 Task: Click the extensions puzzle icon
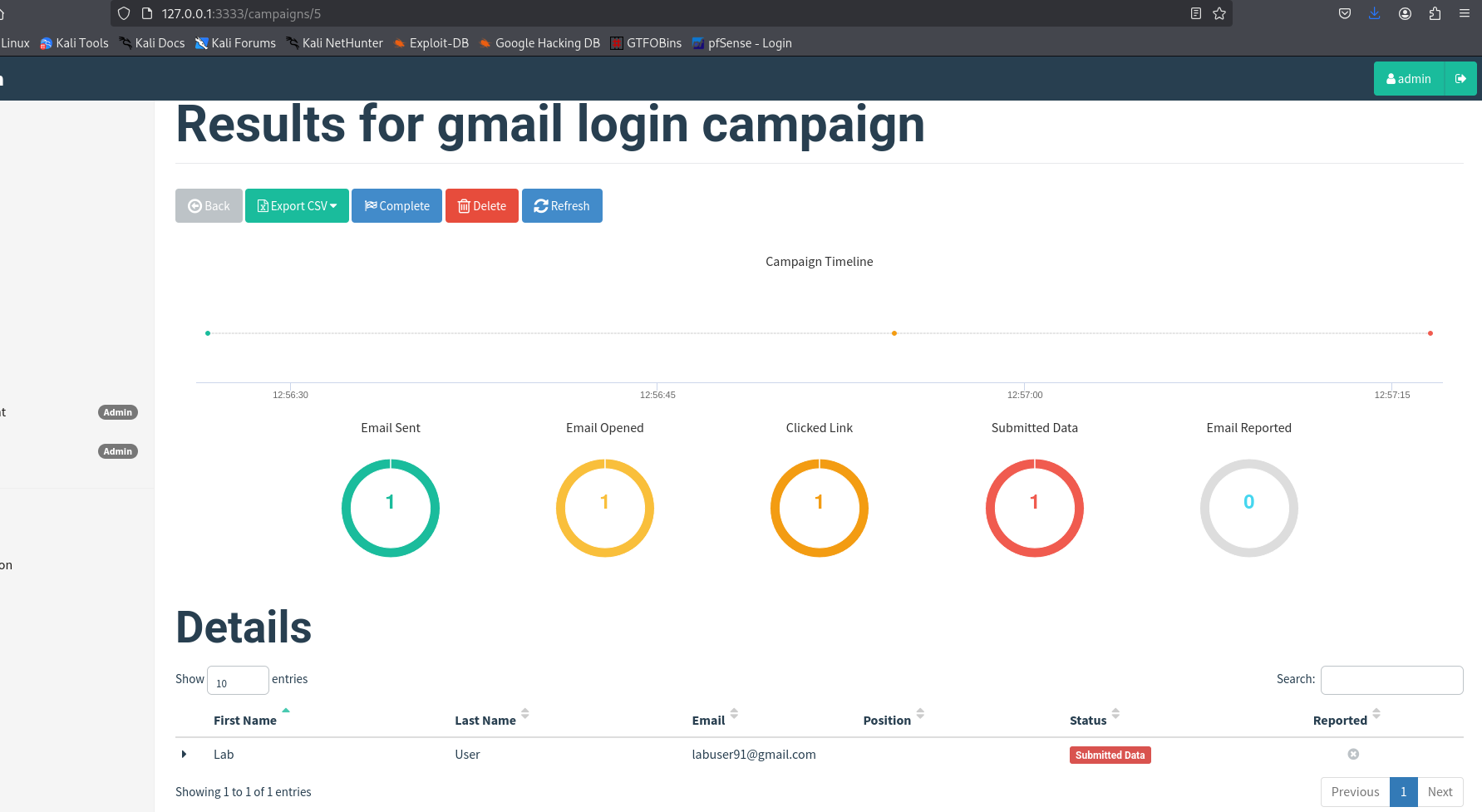pyautogui.click(x=1435, y=13)
